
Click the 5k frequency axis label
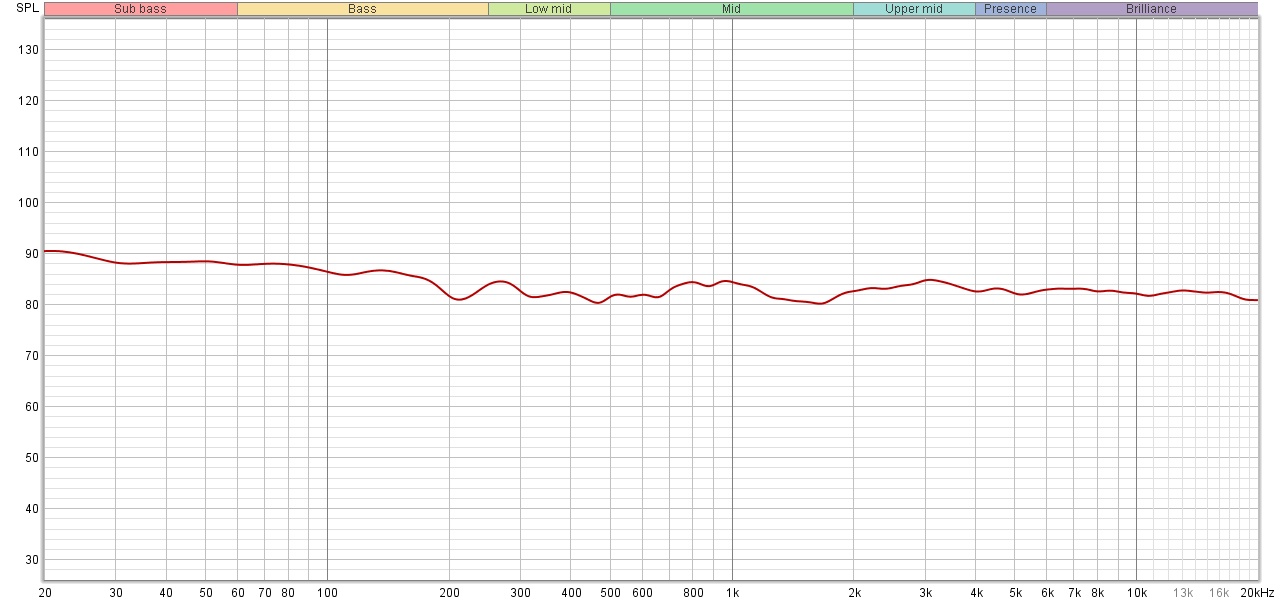[1015, 592]
